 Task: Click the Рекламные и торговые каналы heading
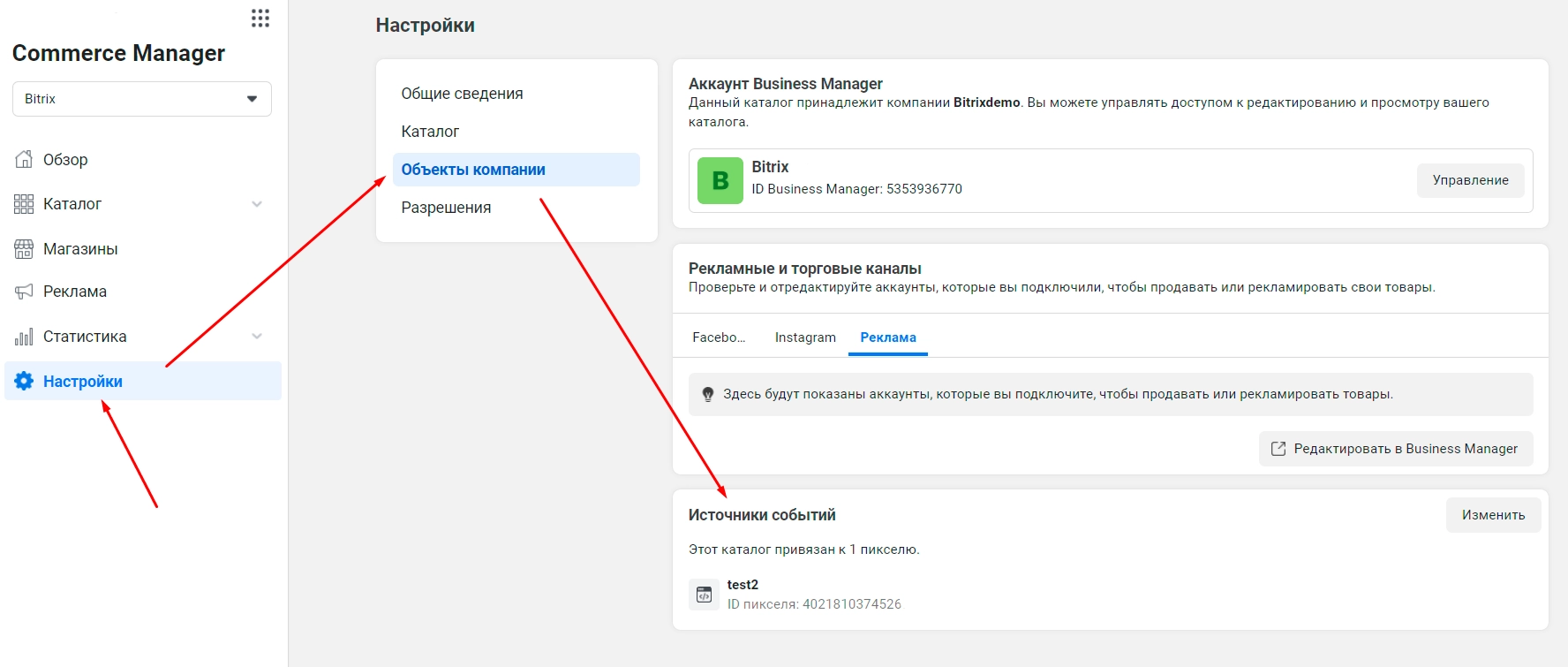point(805,269)
